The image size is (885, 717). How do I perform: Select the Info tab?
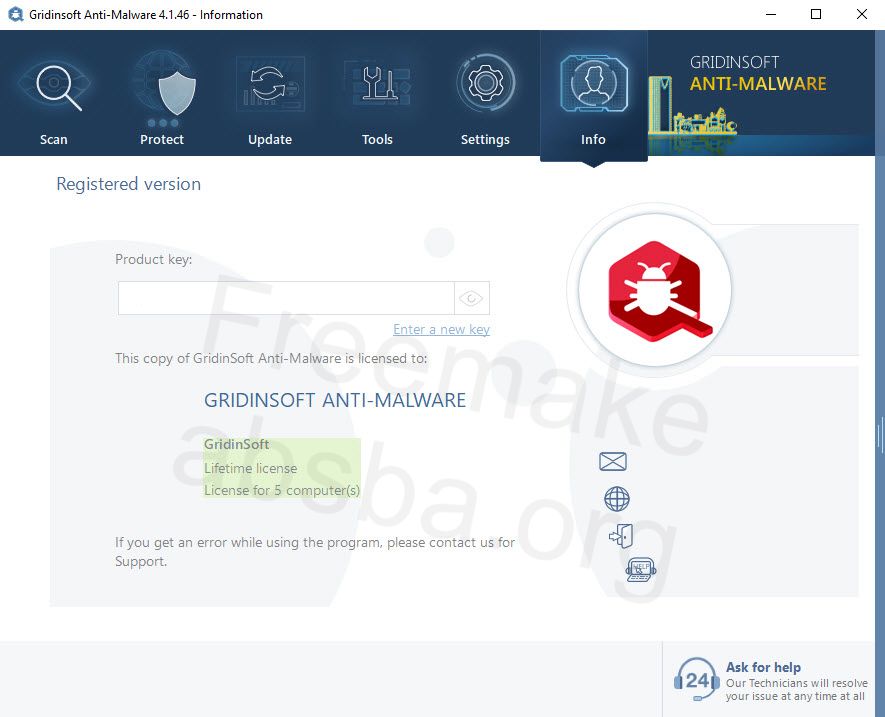(x=593, y=96)
